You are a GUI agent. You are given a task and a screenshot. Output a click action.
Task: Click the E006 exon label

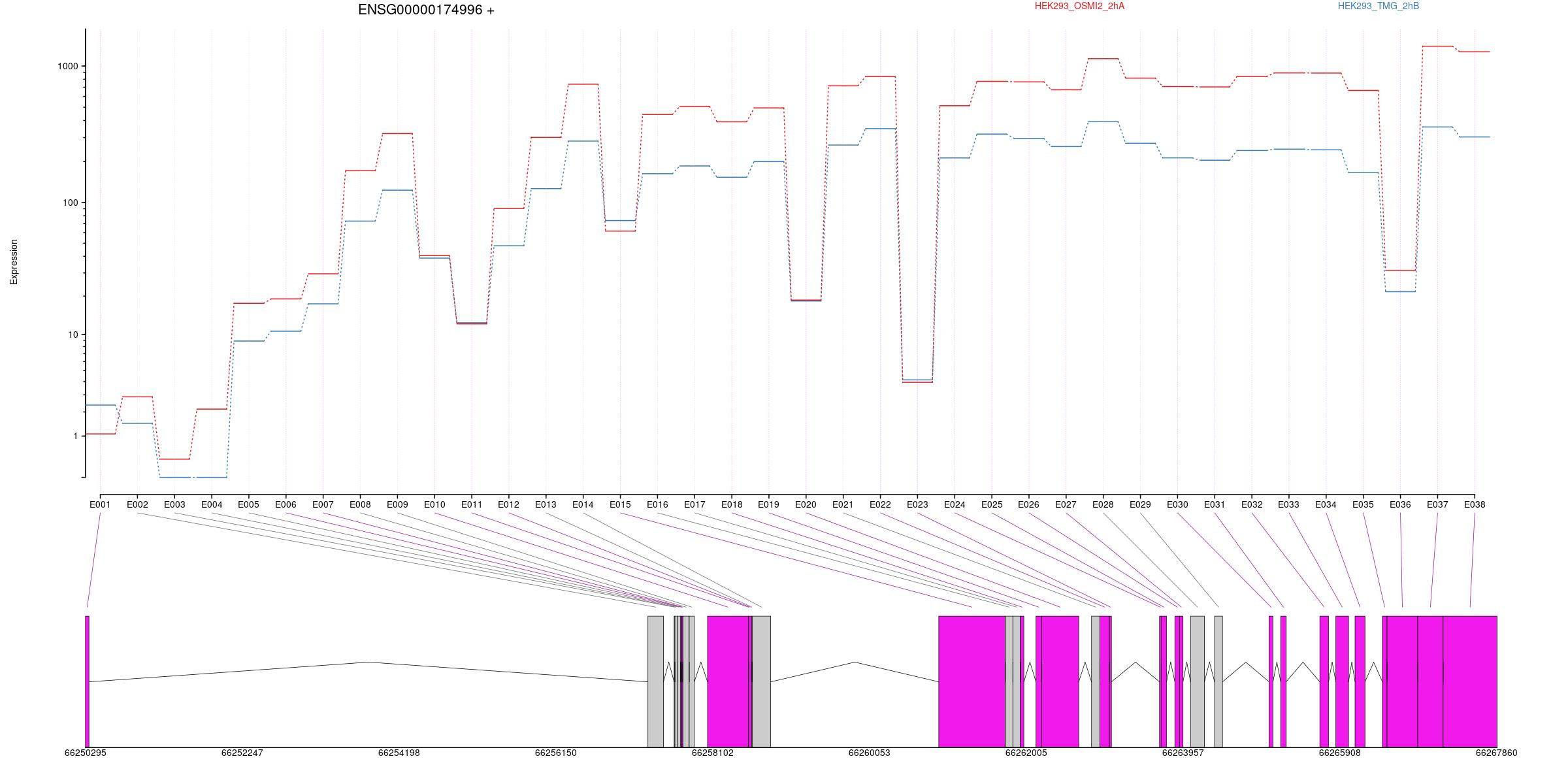click(x=286, y=504)
